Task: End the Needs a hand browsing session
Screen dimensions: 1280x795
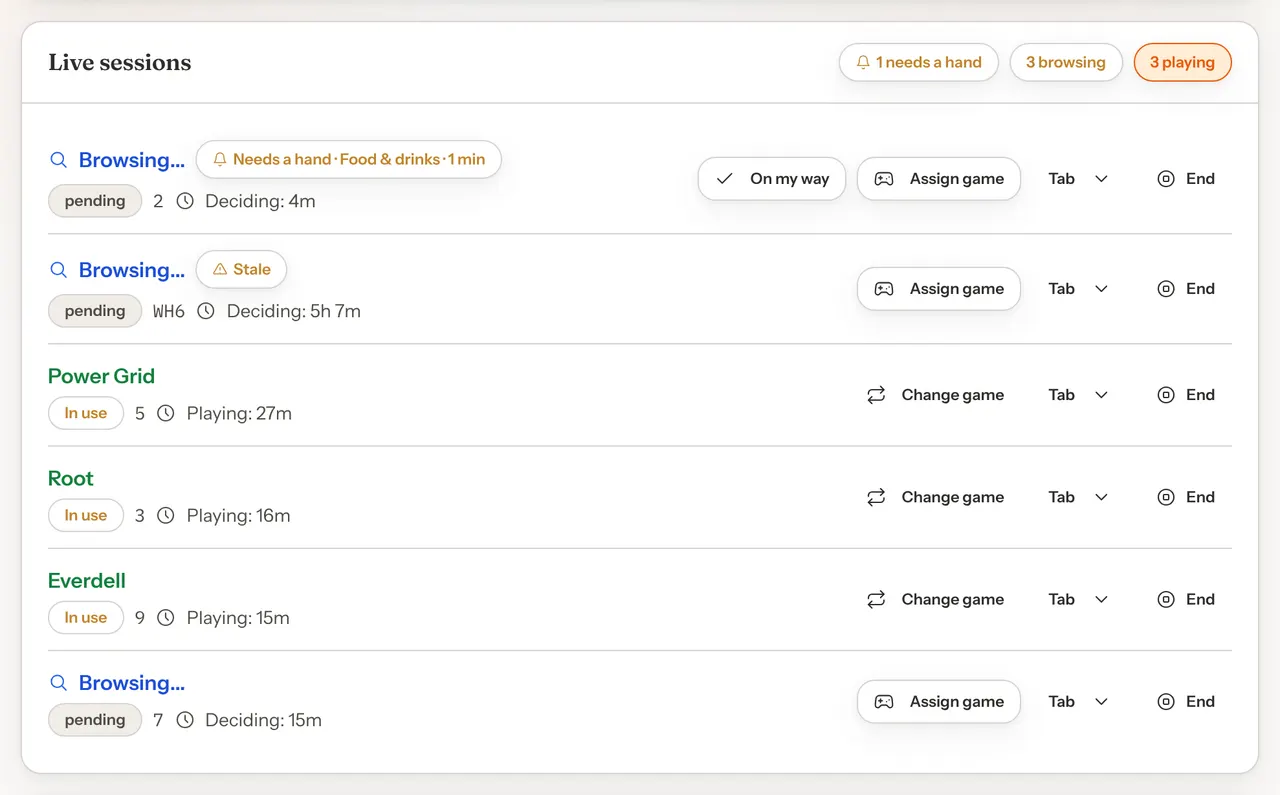Action: [1186, 179]
